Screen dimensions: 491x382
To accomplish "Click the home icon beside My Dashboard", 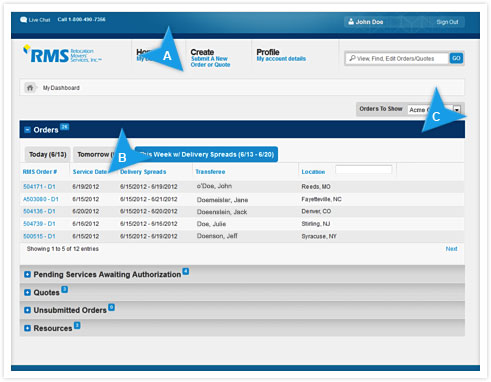I will coord(30,88).
